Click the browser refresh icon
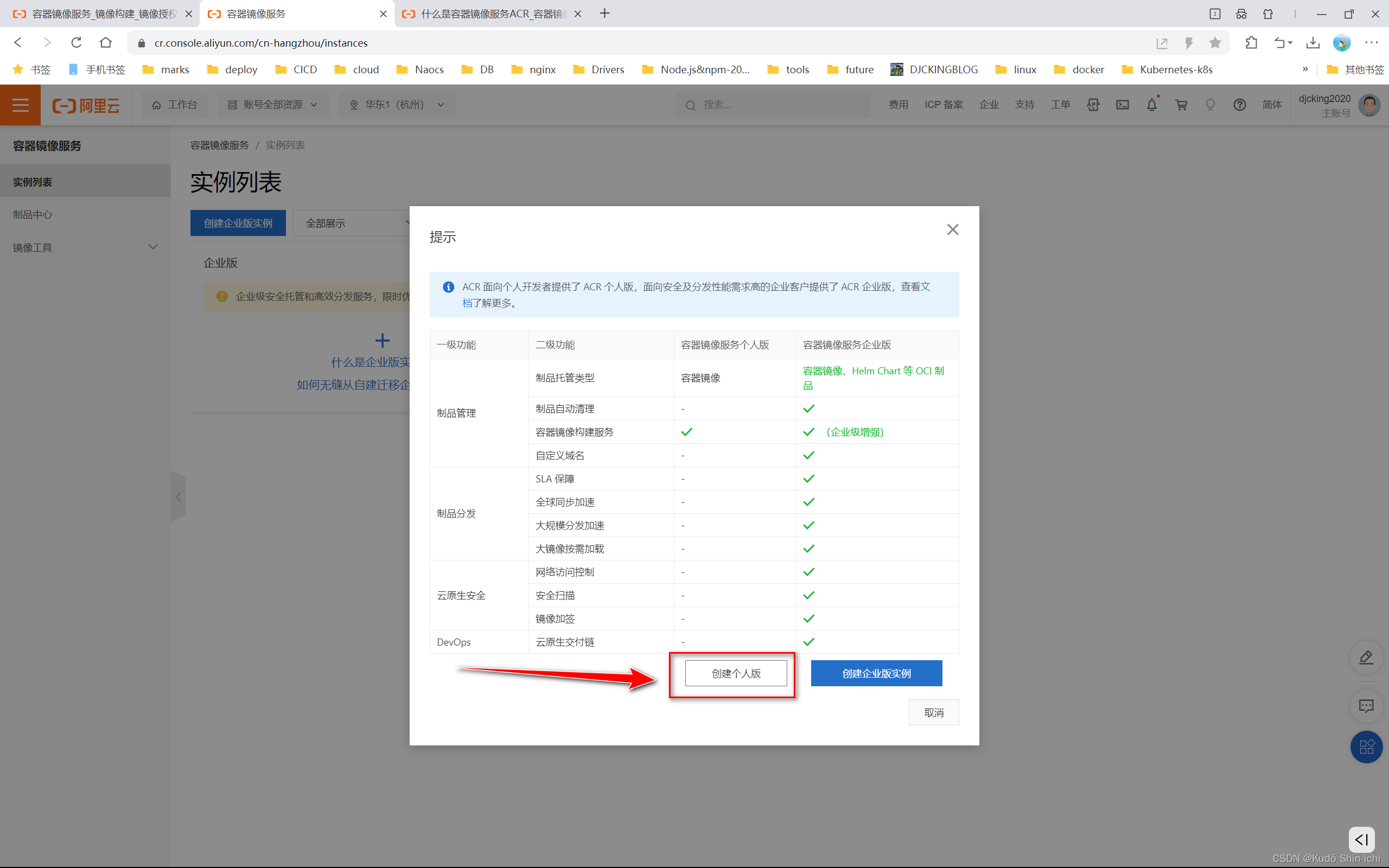The image size is (1389, 868). tap(77, 42)
